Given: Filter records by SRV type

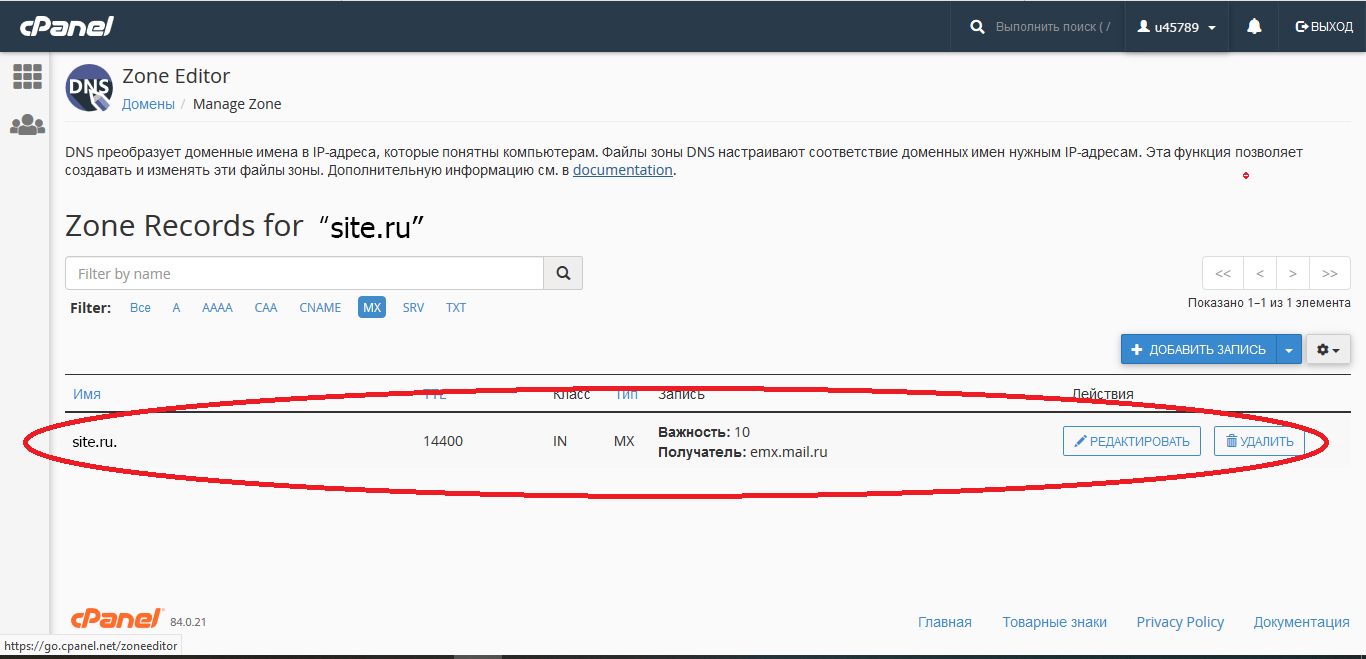Looking at the screenshot, I should coord(413,308).
